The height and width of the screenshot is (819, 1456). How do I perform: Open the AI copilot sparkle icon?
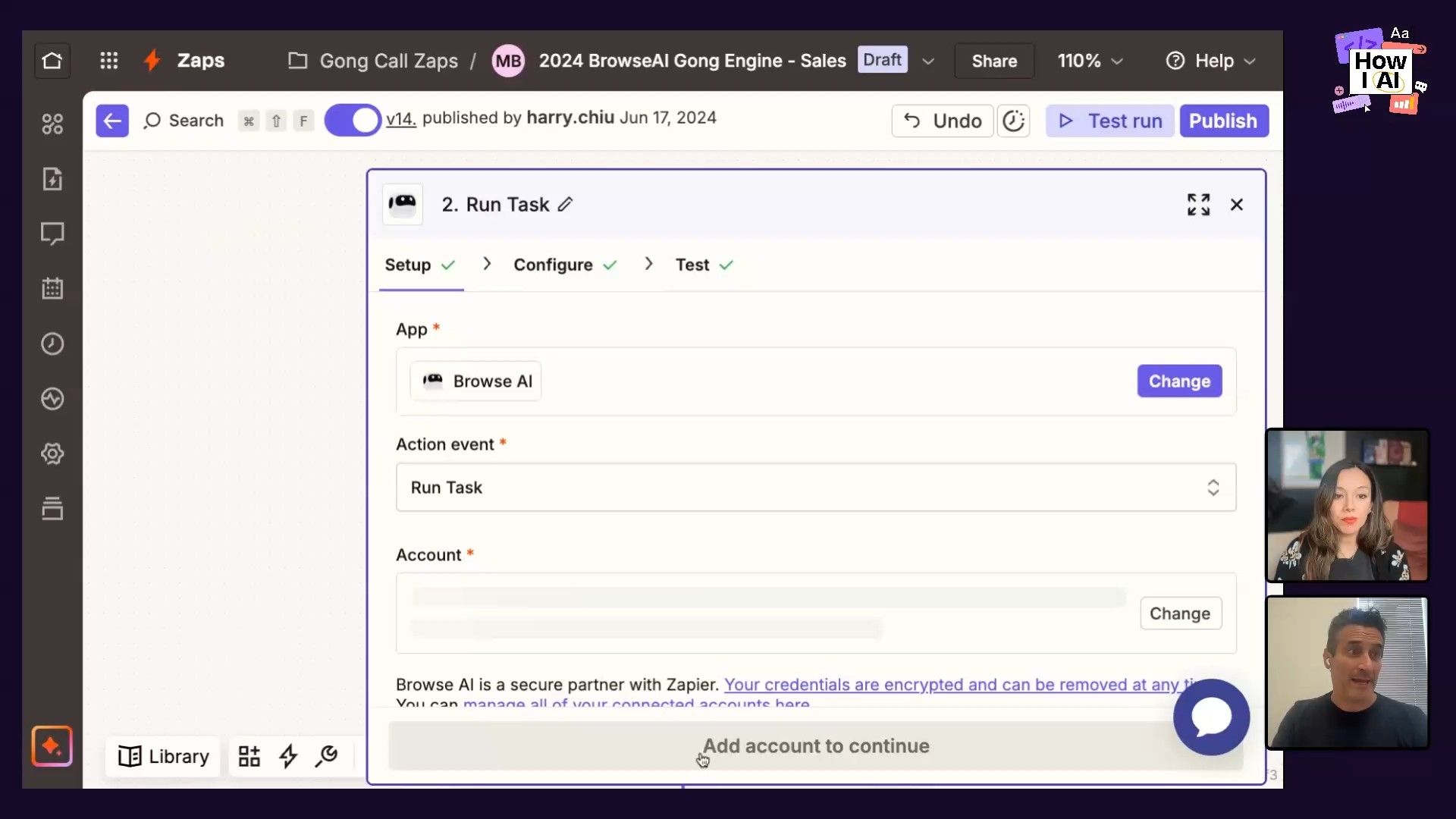52,746
